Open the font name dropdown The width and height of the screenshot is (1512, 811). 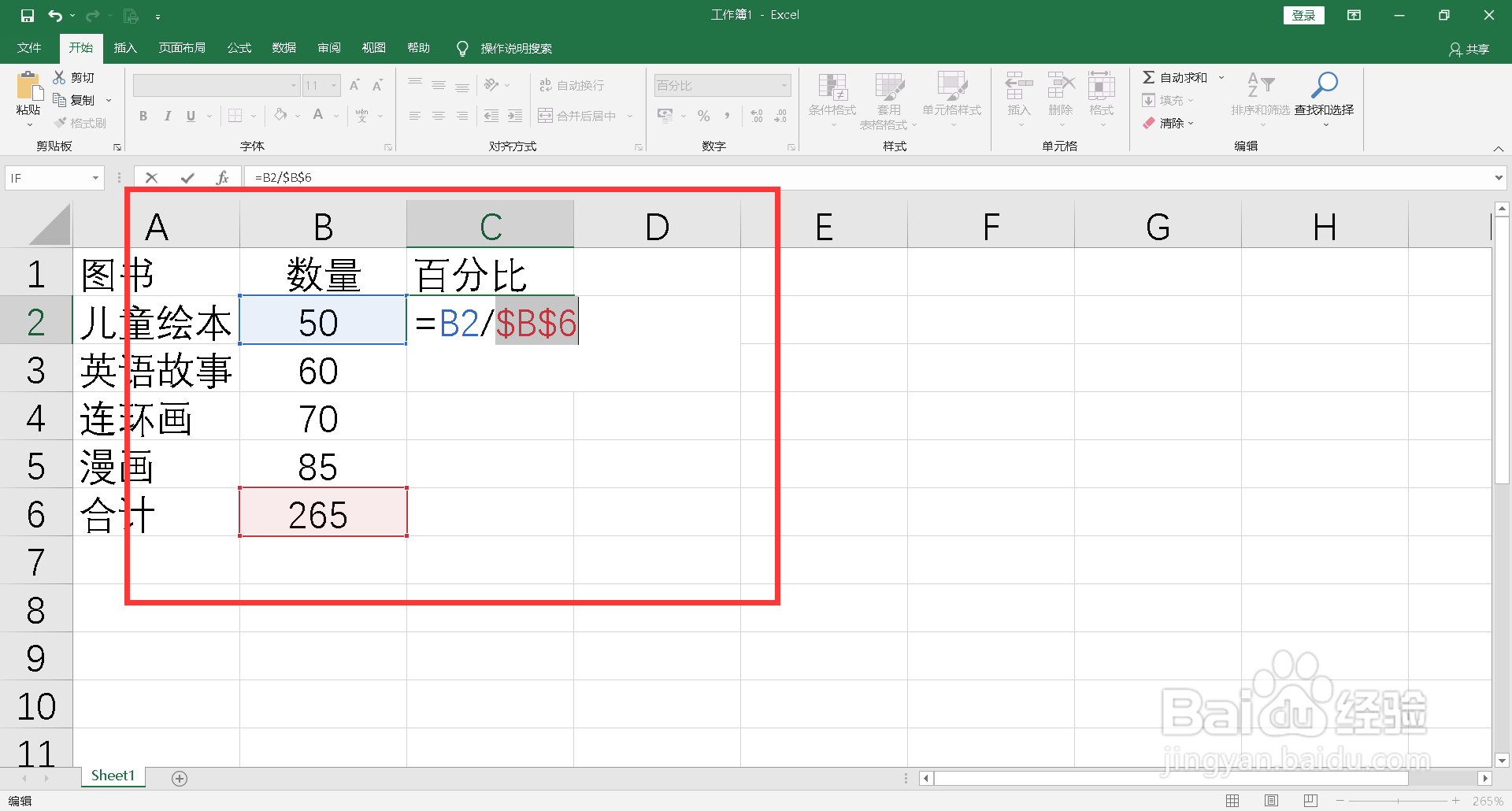pyautogui.click(x=294, y=85)
